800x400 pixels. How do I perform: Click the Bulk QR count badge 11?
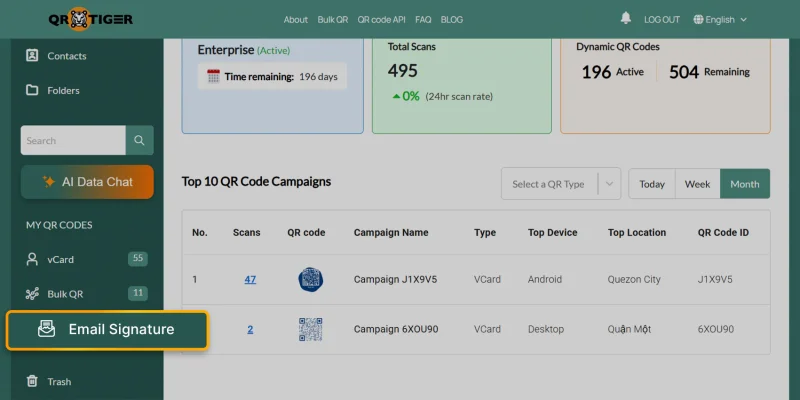[x=138, y=293]
